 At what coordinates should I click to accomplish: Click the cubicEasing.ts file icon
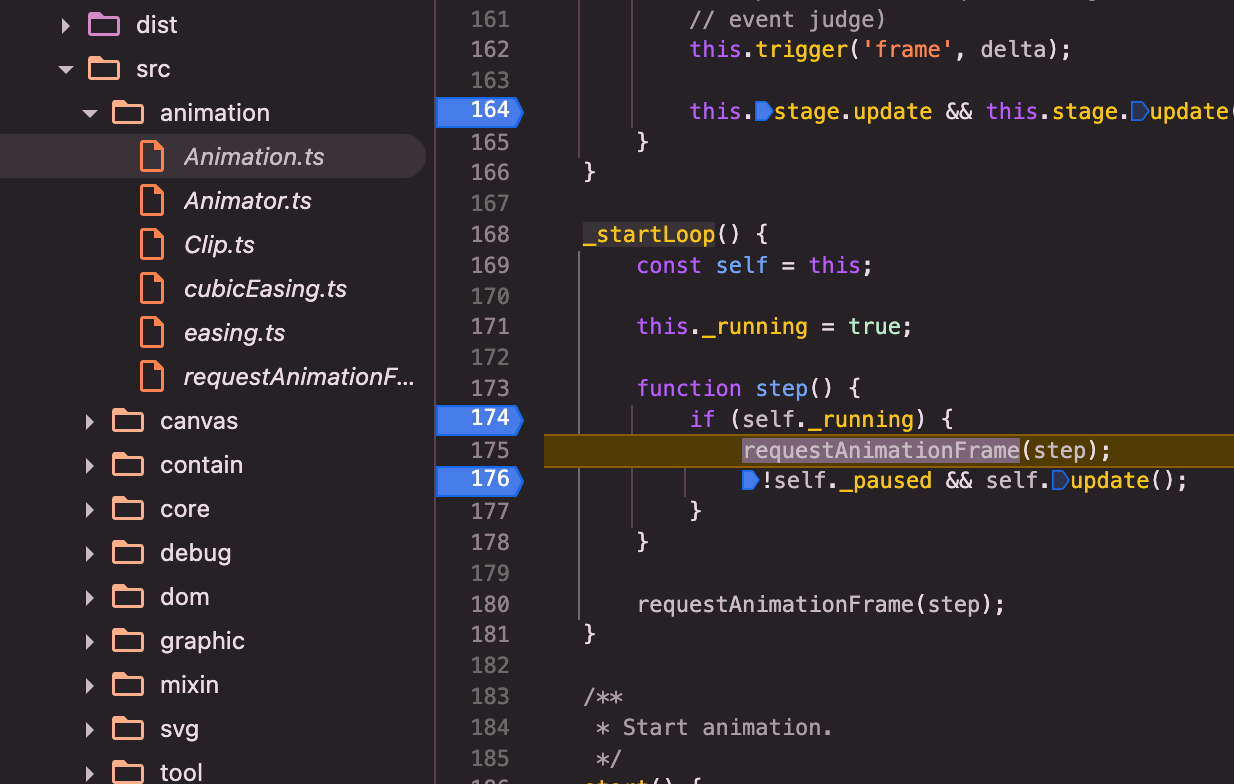[x=152, y=289]
